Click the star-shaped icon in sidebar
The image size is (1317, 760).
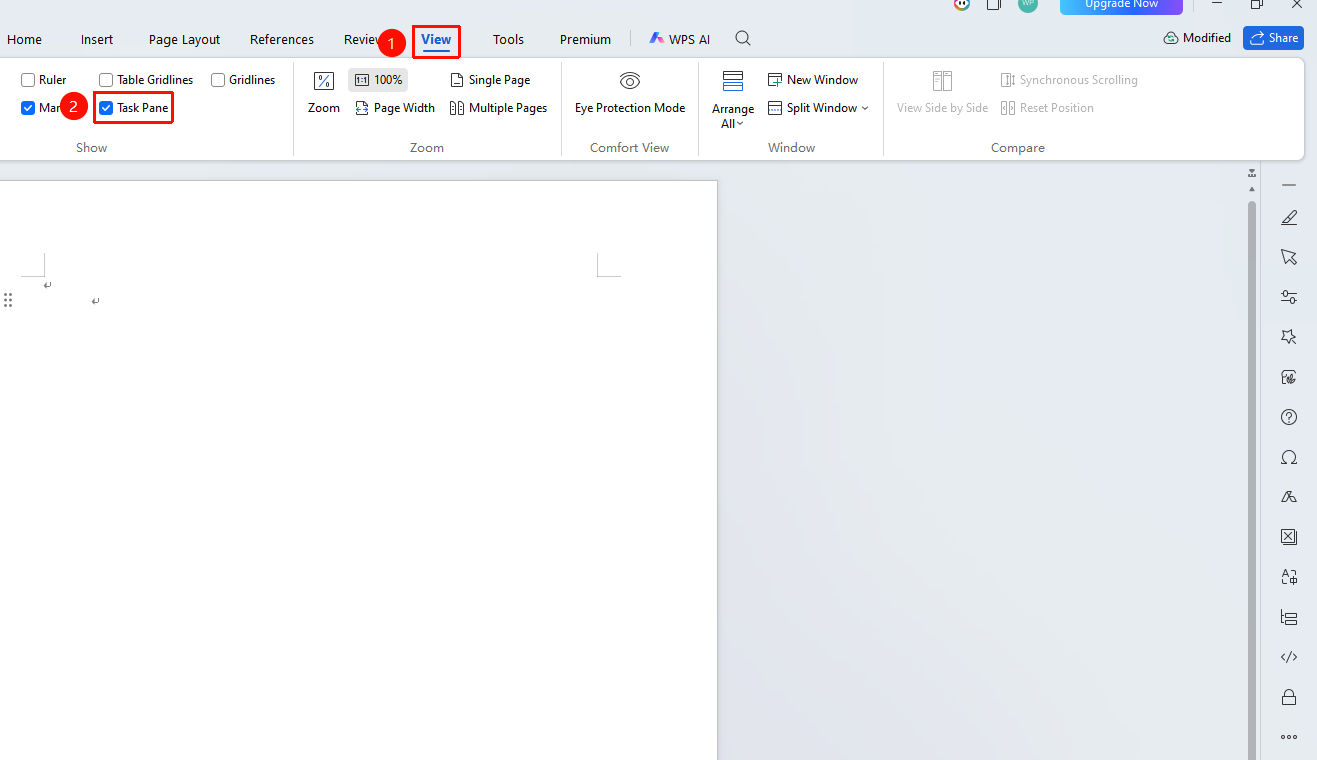1289,337
